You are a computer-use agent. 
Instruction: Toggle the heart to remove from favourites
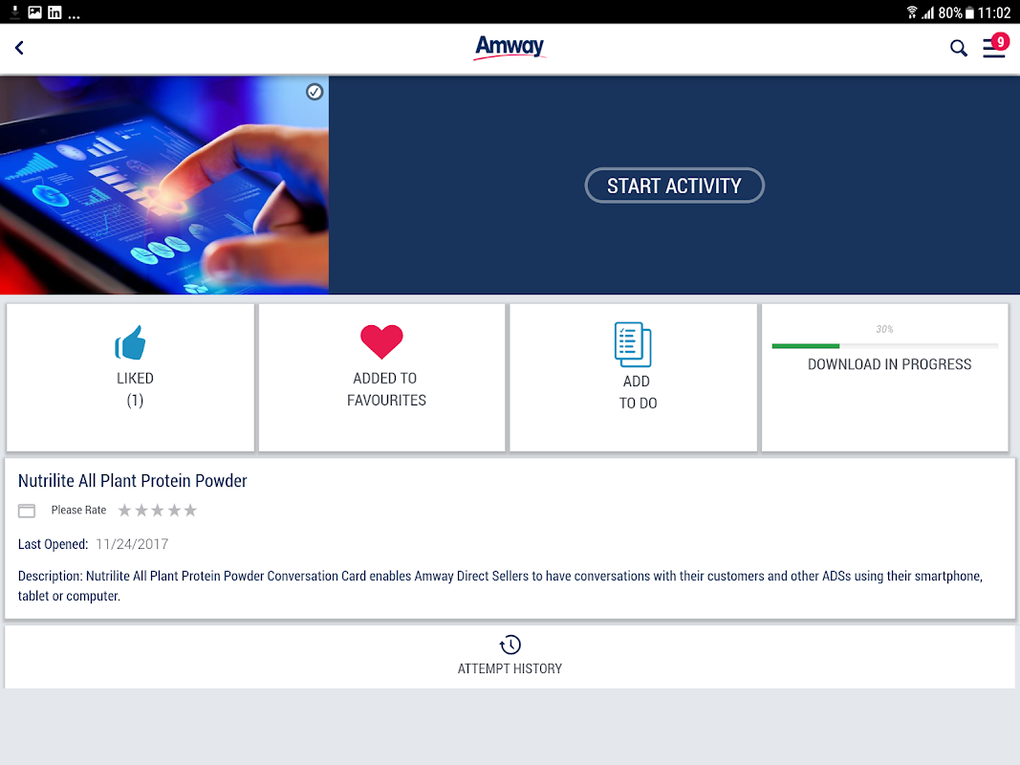click(x=383, y=341)
